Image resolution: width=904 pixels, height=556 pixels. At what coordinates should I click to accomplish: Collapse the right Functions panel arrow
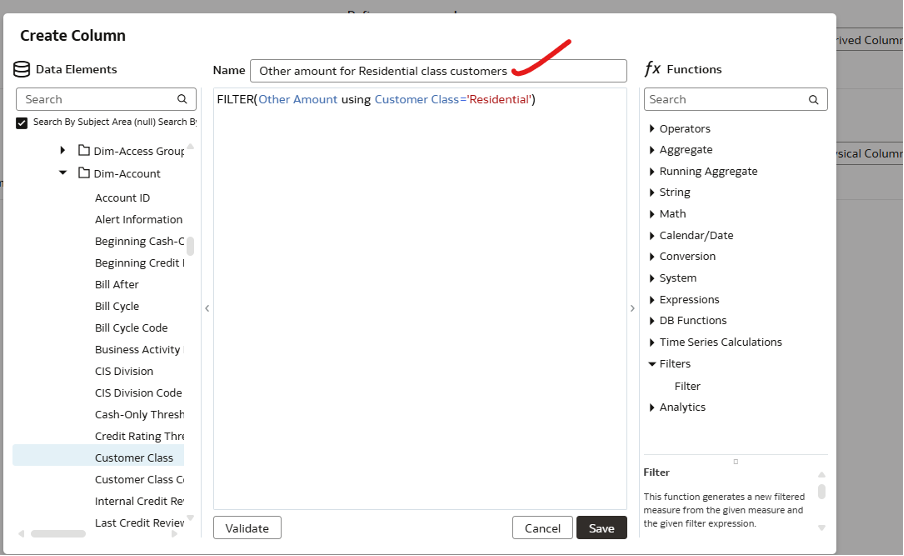[632, 308]
